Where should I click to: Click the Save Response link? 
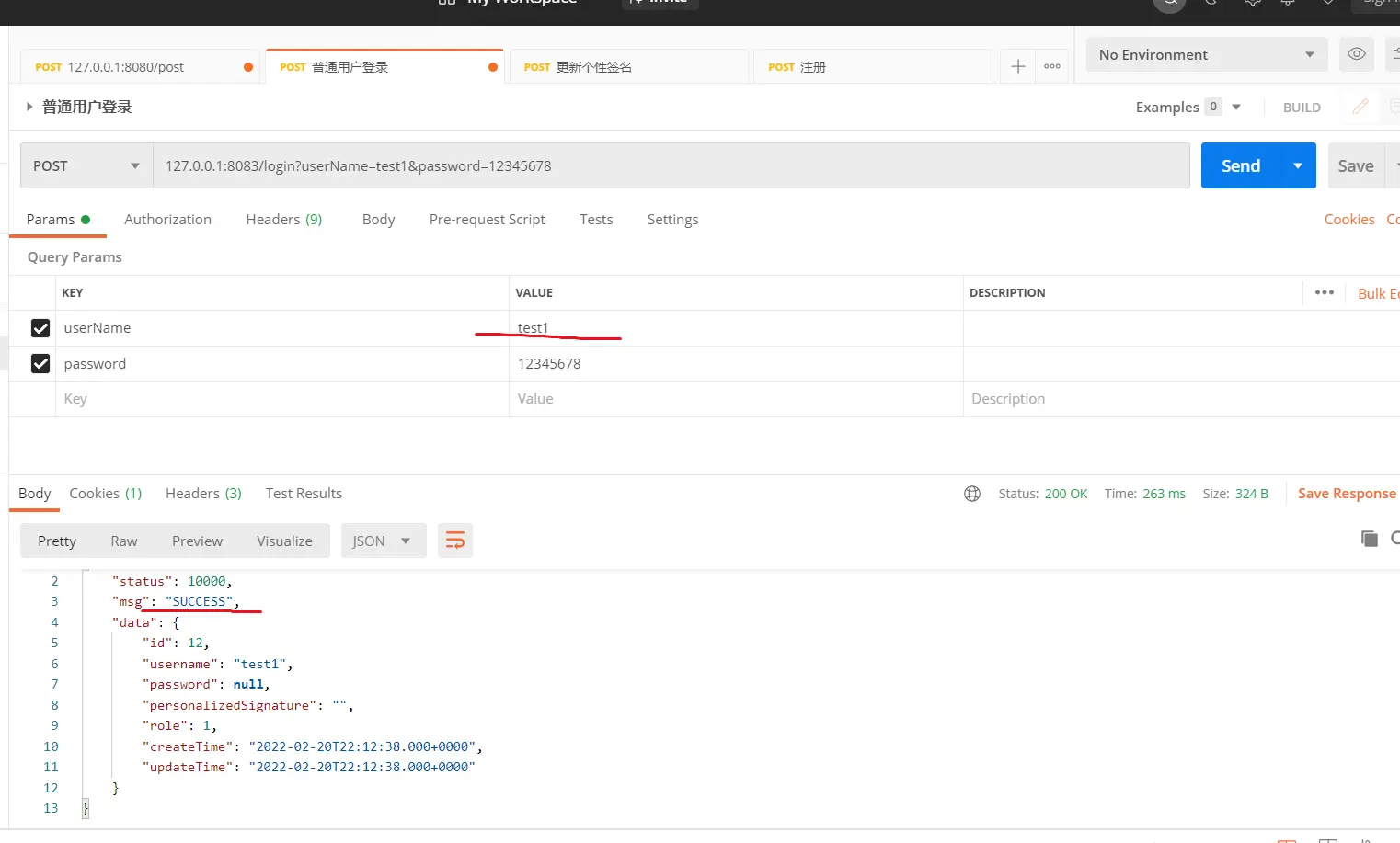(x=1346, y=494)
